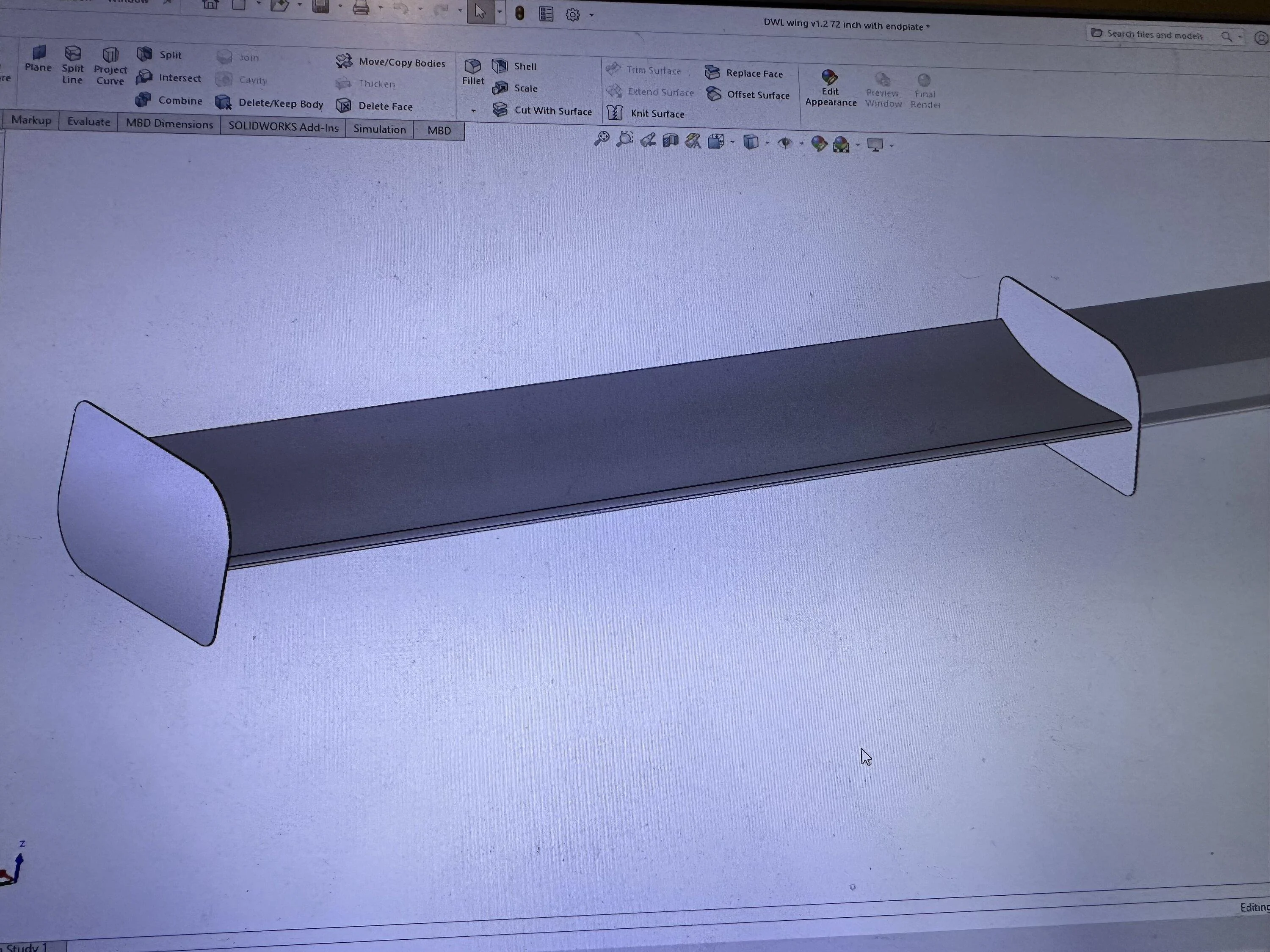Switch to the Evaluate tab
This screenshot has height=952, width=1270.
click(88, 122)
